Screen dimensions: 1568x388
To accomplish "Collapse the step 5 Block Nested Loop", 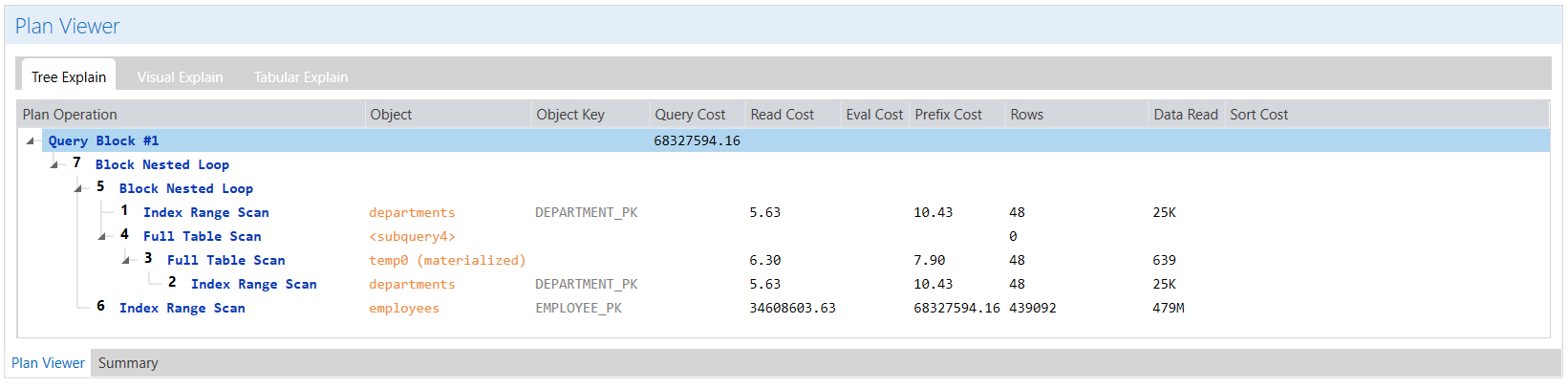I will pyautogui.click(x=78, y=189).
